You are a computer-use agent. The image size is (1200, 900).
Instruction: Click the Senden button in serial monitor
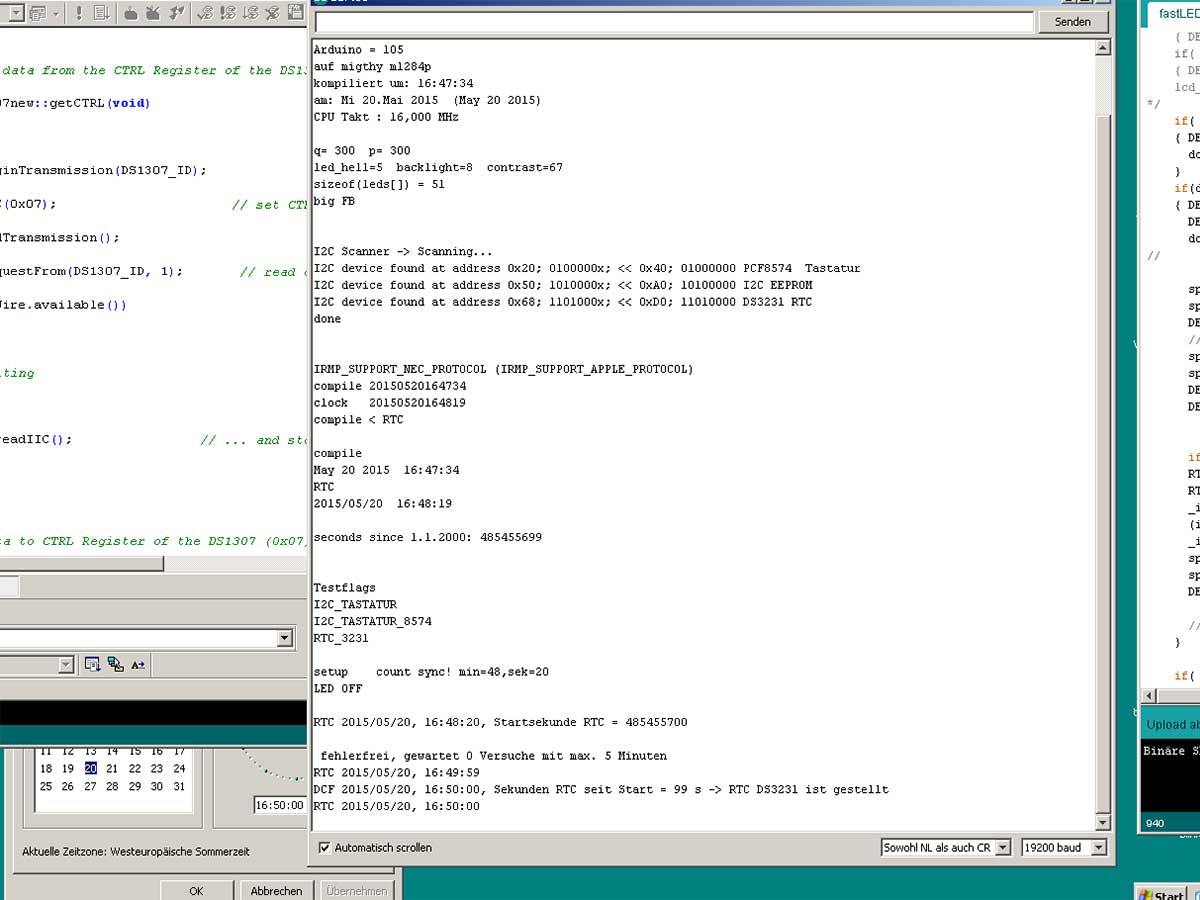(1073, 22)
